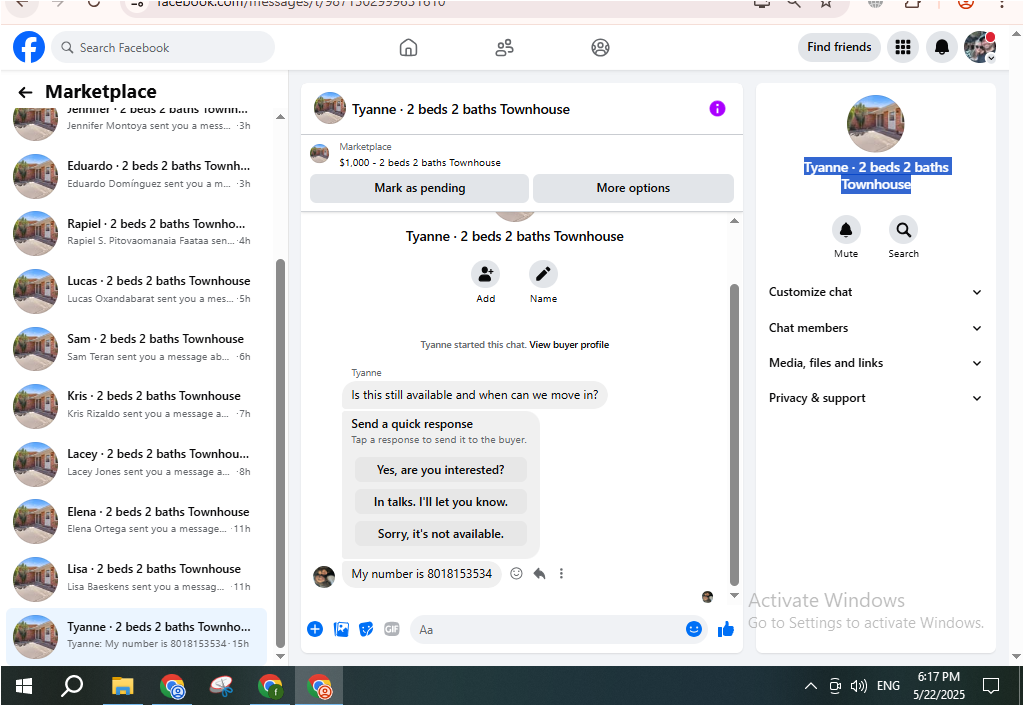This screenshot has height=706, width=1024.
Task: Send 'Yes, are you interested?' response
Action: click(x=440, y=470)
